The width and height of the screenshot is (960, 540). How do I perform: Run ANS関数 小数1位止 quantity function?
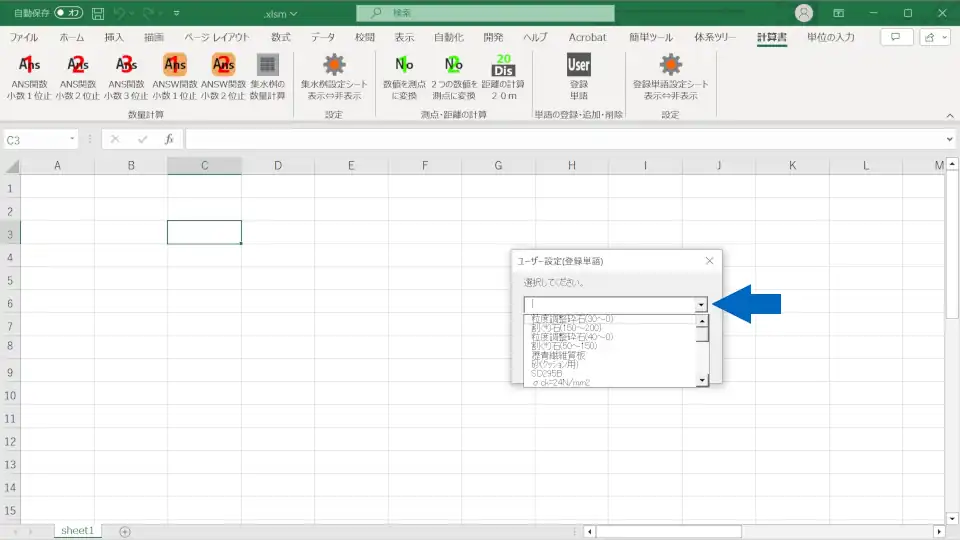[29, 77]
